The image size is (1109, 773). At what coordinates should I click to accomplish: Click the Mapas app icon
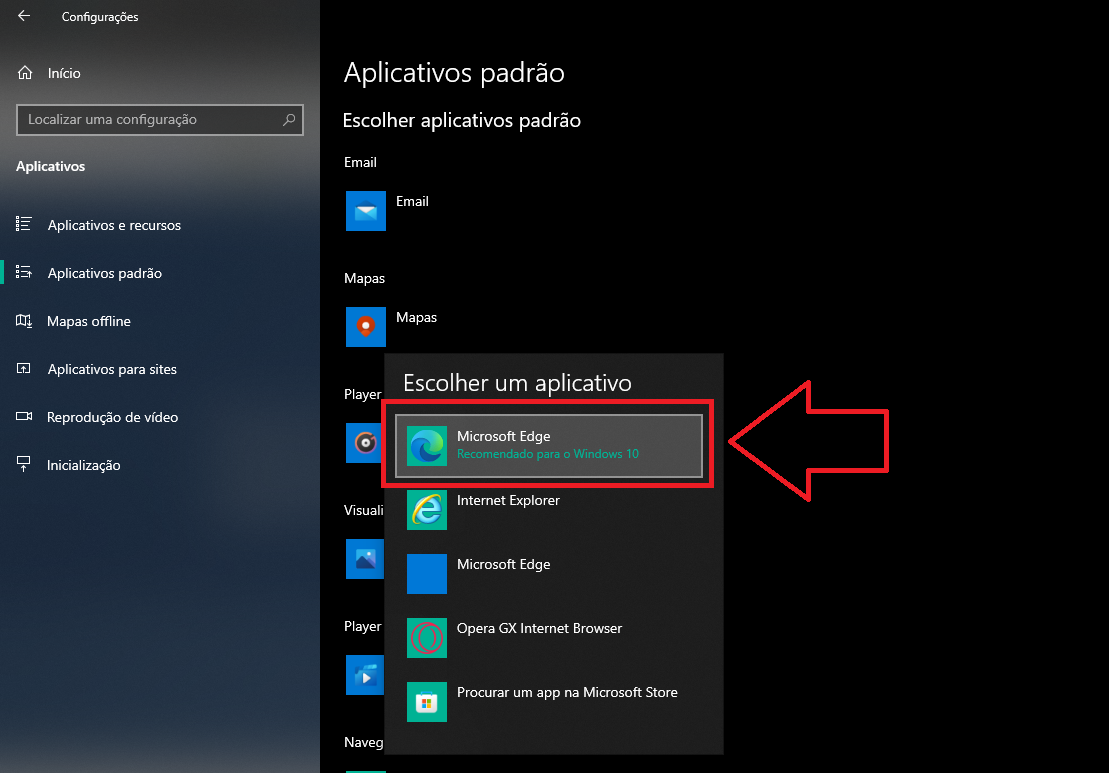coord(365,327)
